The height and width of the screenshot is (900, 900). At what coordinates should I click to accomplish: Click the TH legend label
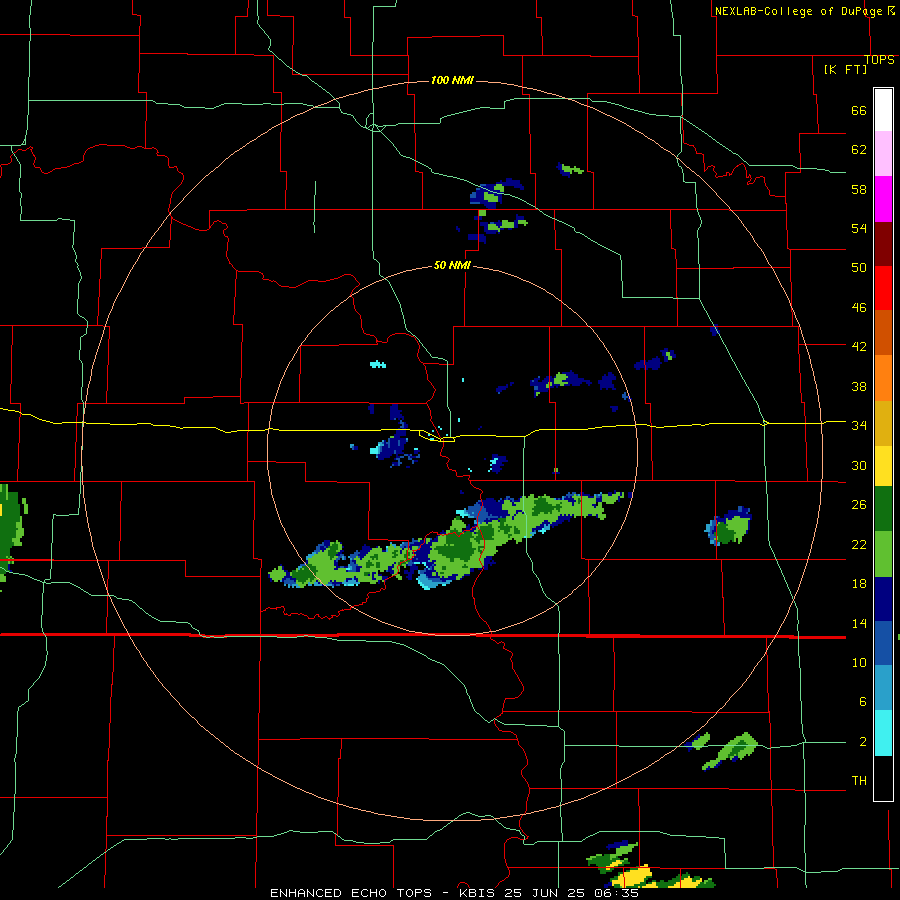coord(859,781)
